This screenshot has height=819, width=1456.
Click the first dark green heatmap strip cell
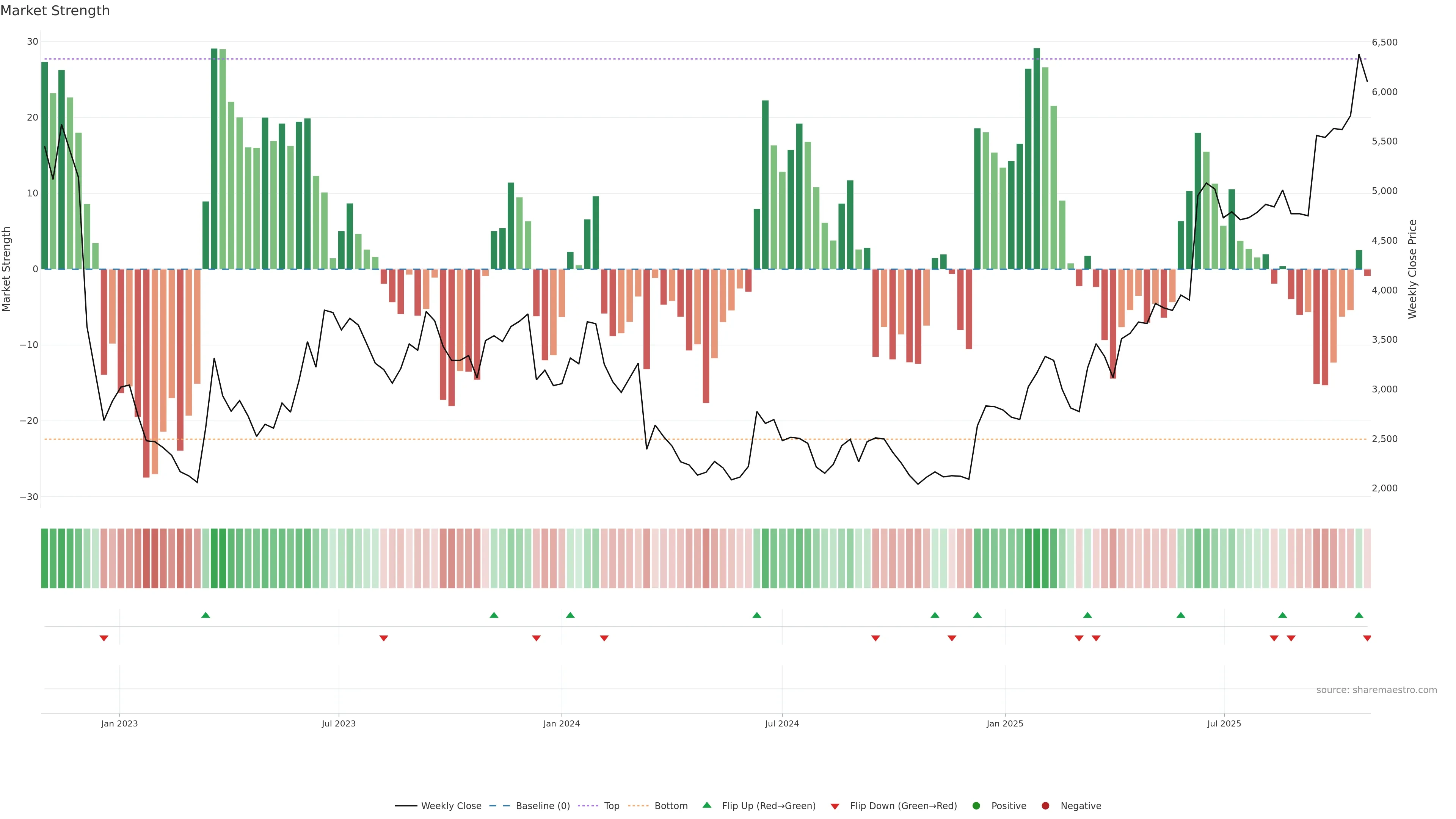click(x=45, y=559)
